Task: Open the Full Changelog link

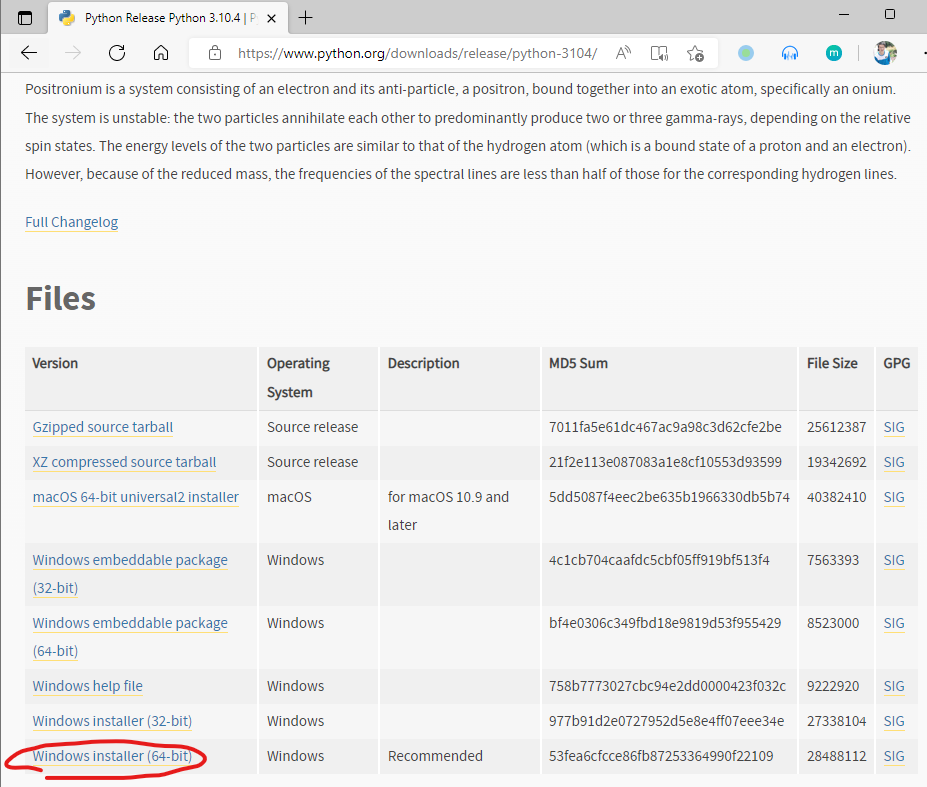Action: 72,222
